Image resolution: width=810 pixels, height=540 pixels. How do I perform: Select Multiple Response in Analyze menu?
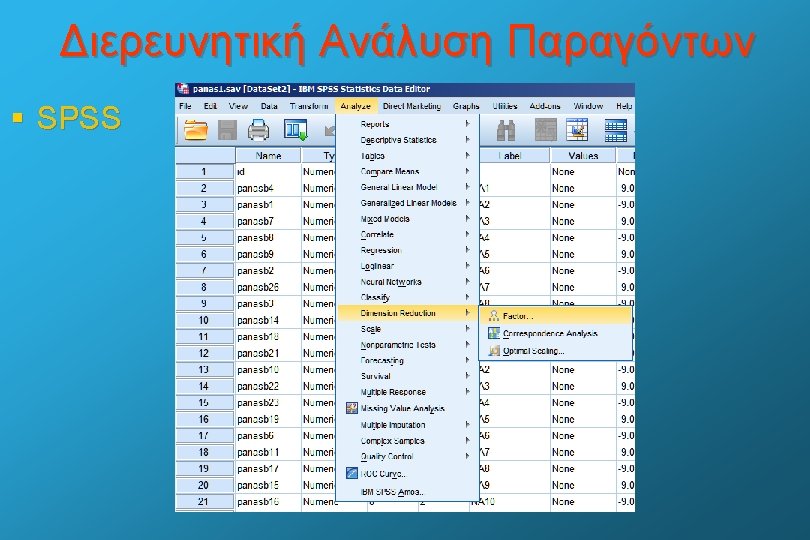407,392
